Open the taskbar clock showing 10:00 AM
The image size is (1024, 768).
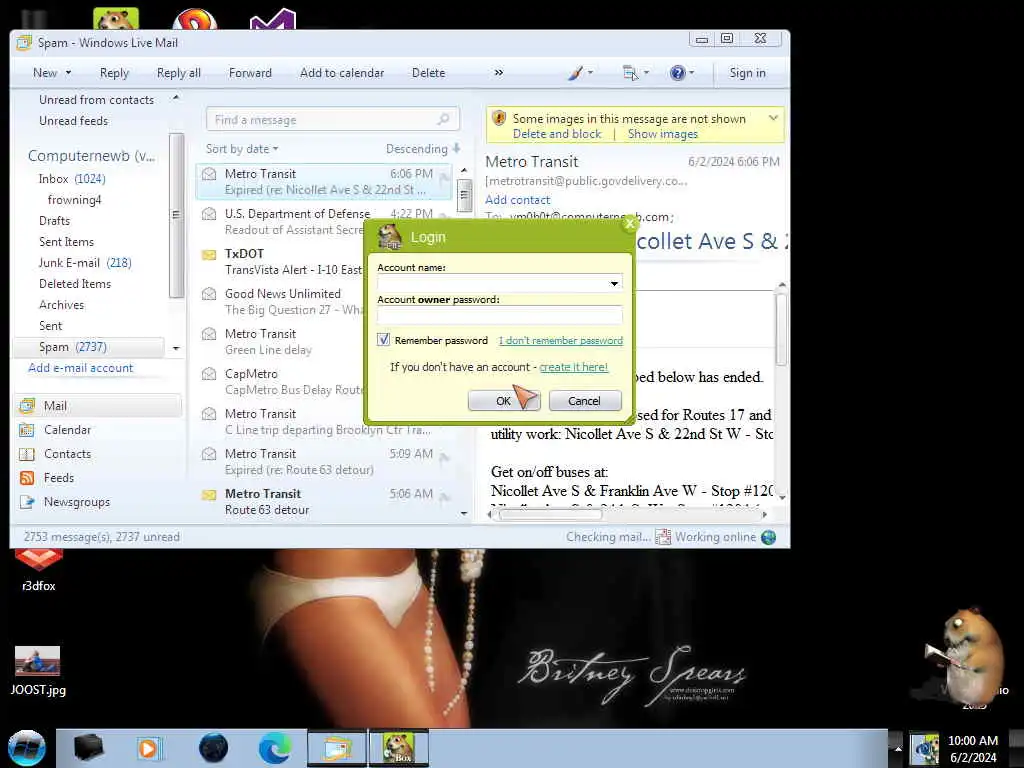click(x=972, y=748)
